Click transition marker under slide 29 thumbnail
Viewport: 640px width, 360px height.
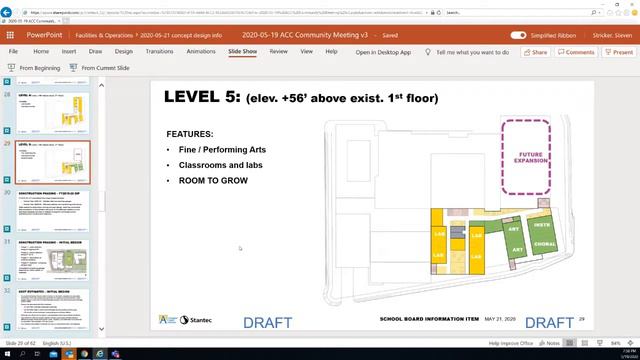(7, 180)
